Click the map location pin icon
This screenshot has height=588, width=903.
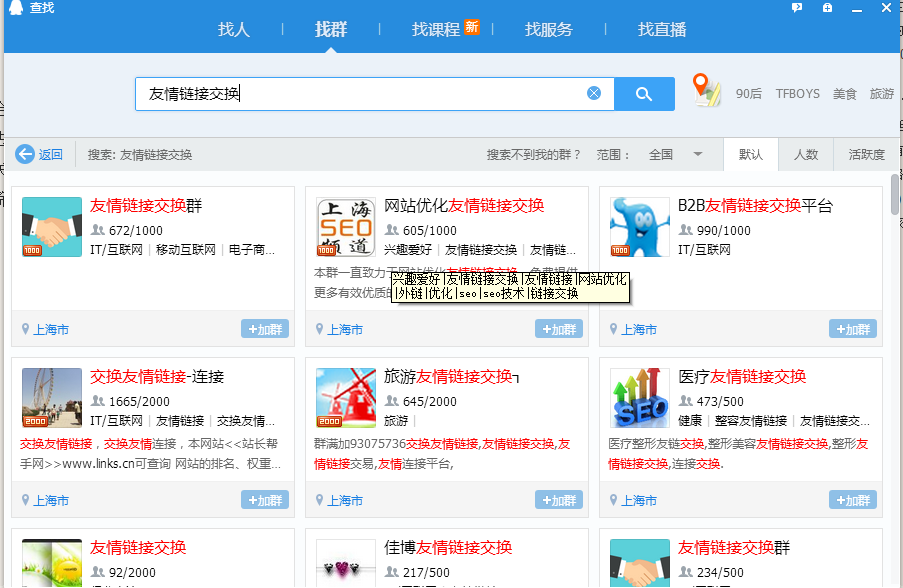(707, 90)
